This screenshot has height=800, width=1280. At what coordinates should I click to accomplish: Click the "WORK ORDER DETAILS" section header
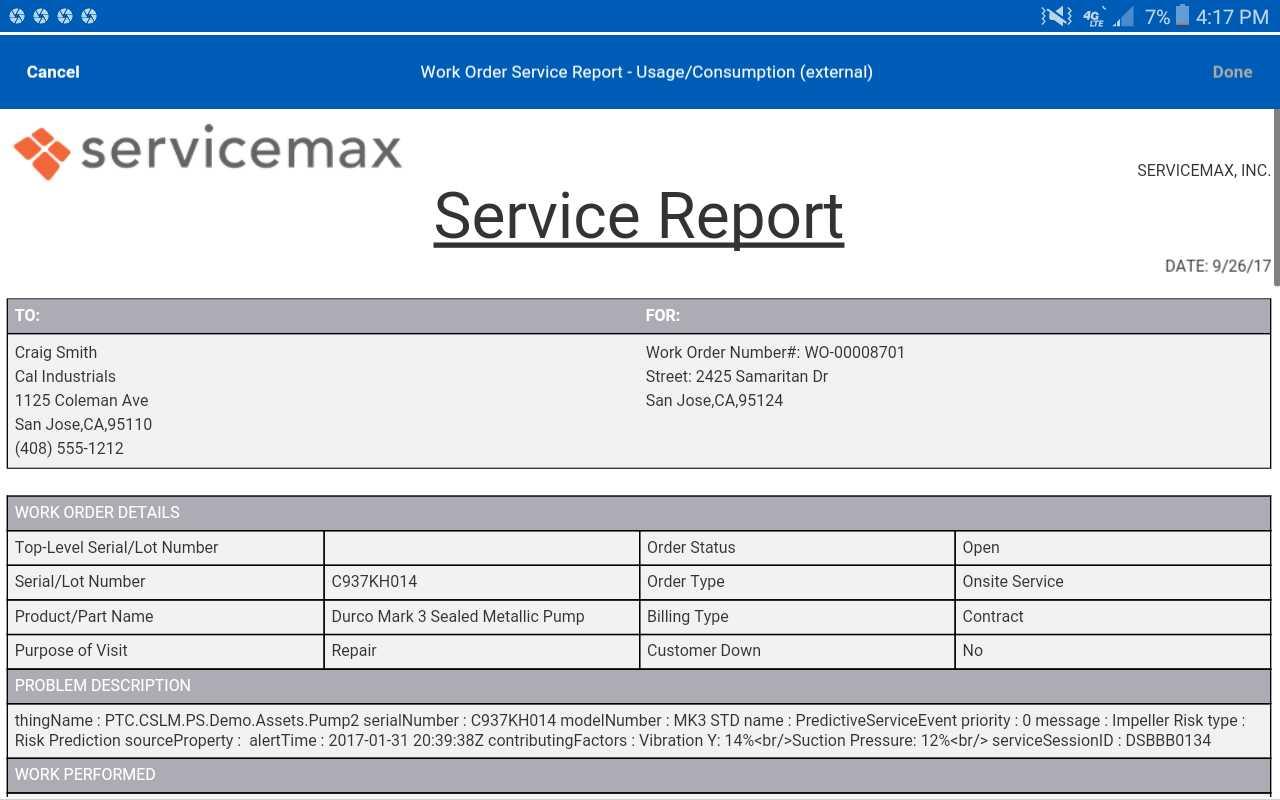point(639,513)
